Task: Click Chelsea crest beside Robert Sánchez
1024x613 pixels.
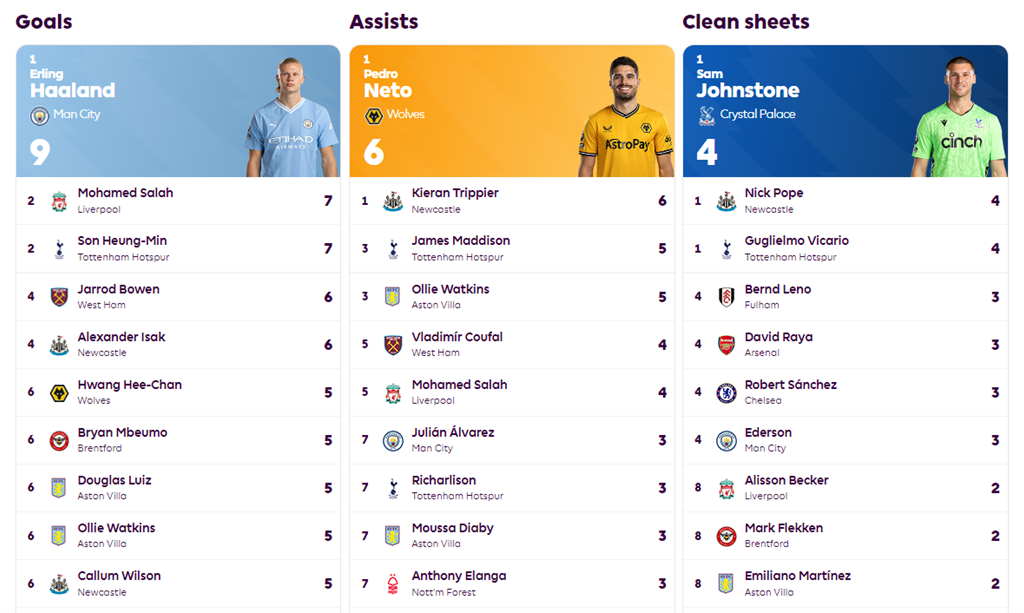Action: (726, 392)
